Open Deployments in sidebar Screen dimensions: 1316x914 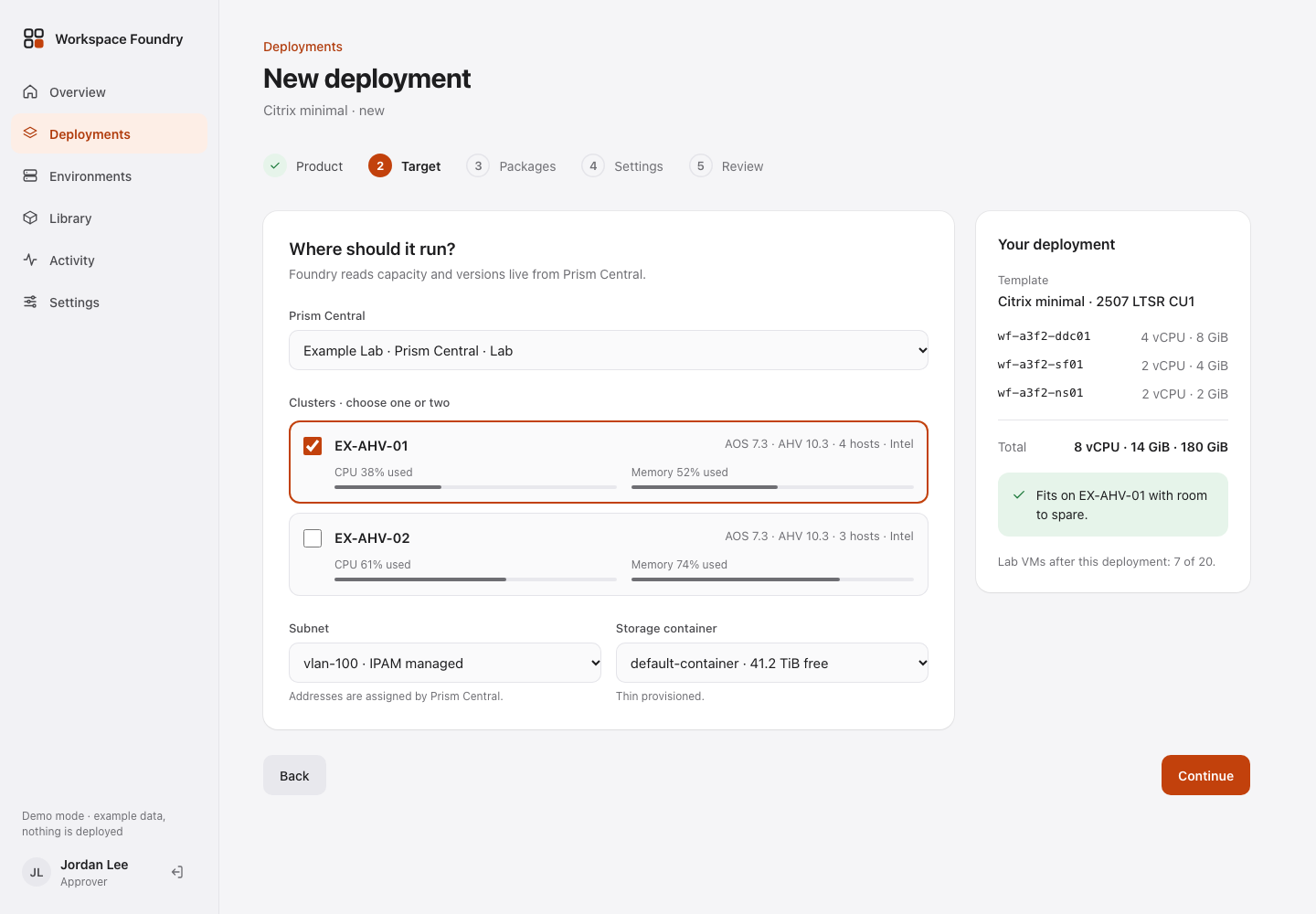110,133
